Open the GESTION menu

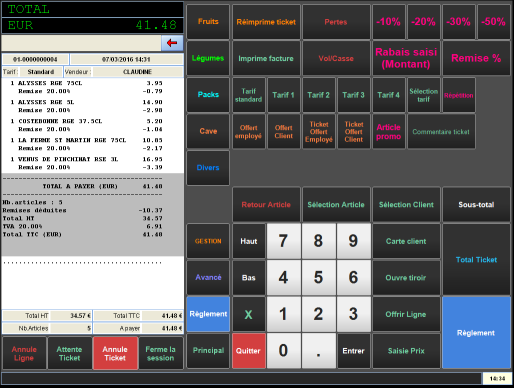coord(208,241)
